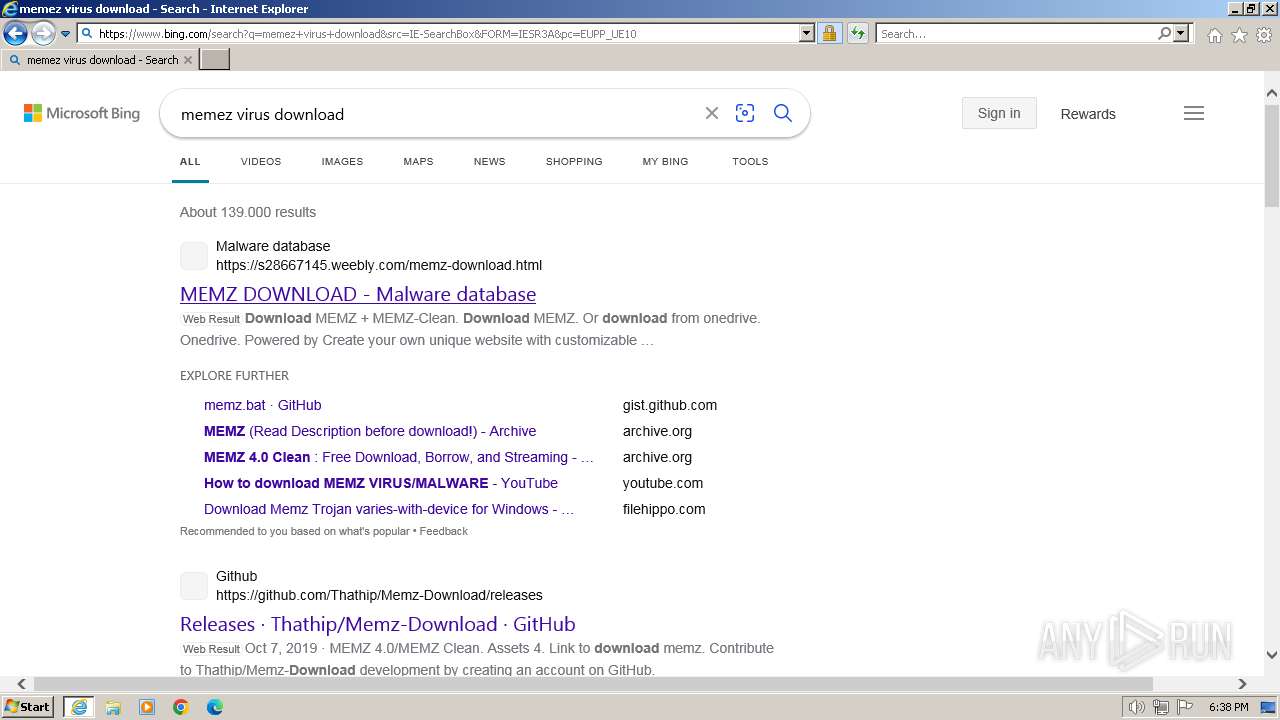Open Rewards link
1280x720 pixels.
(1088, 114)
